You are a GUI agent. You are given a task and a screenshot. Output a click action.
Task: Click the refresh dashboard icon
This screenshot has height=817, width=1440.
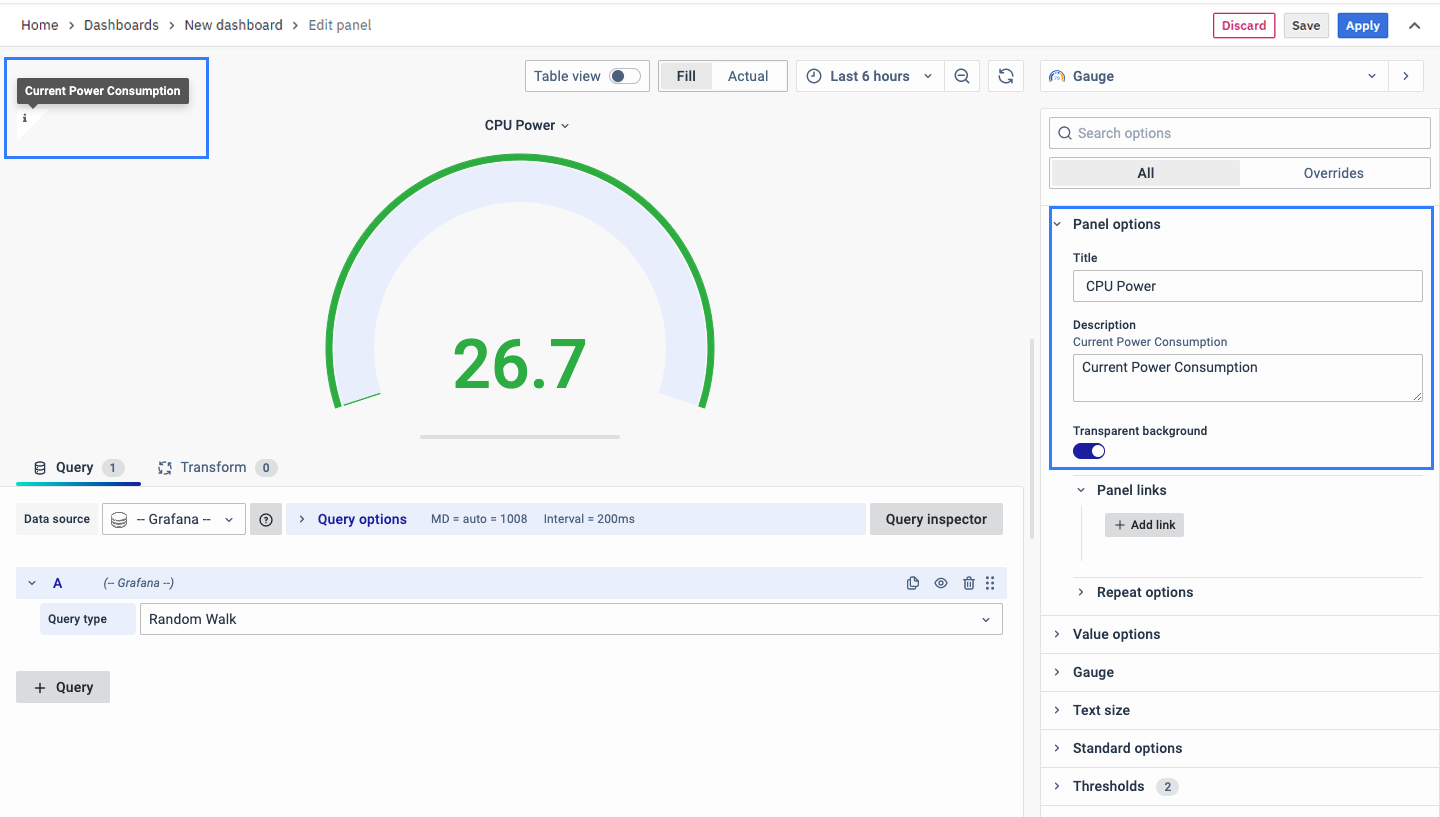pyautogui.click(x=1006, y=76)
